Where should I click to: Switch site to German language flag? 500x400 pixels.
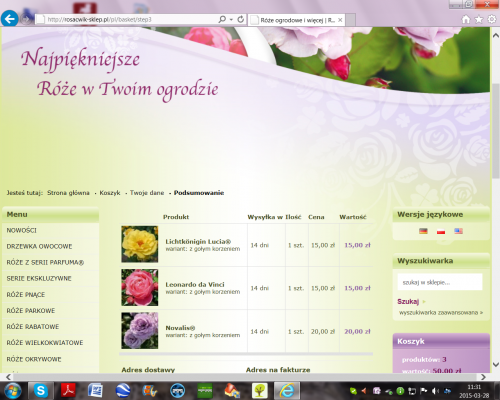pyautogui.click(x=423, y=231)
